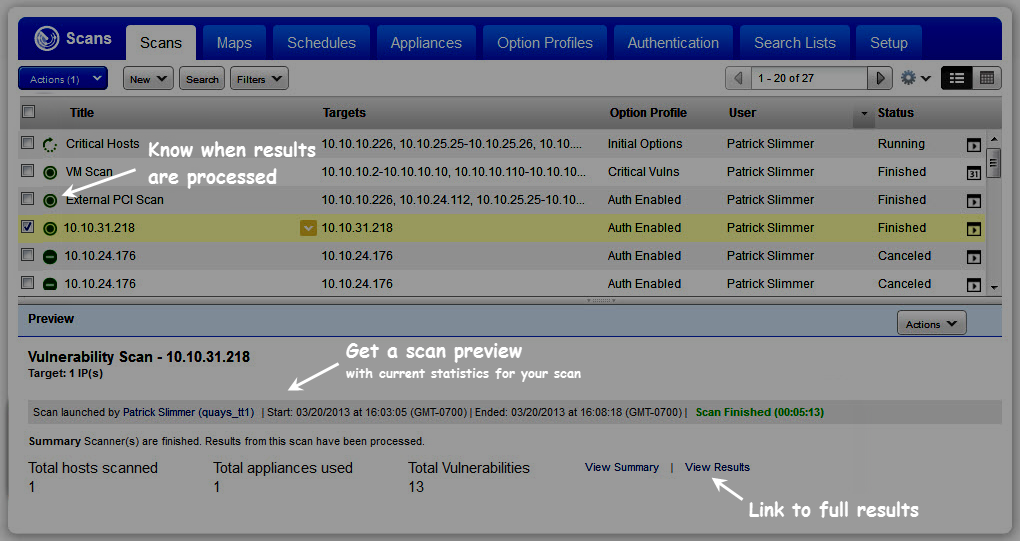Image resolution: width=1020 pixels, height=541 pixels.
Task: Click the Scan Finished (00:05:13) status text
Action: coord(760,412)
